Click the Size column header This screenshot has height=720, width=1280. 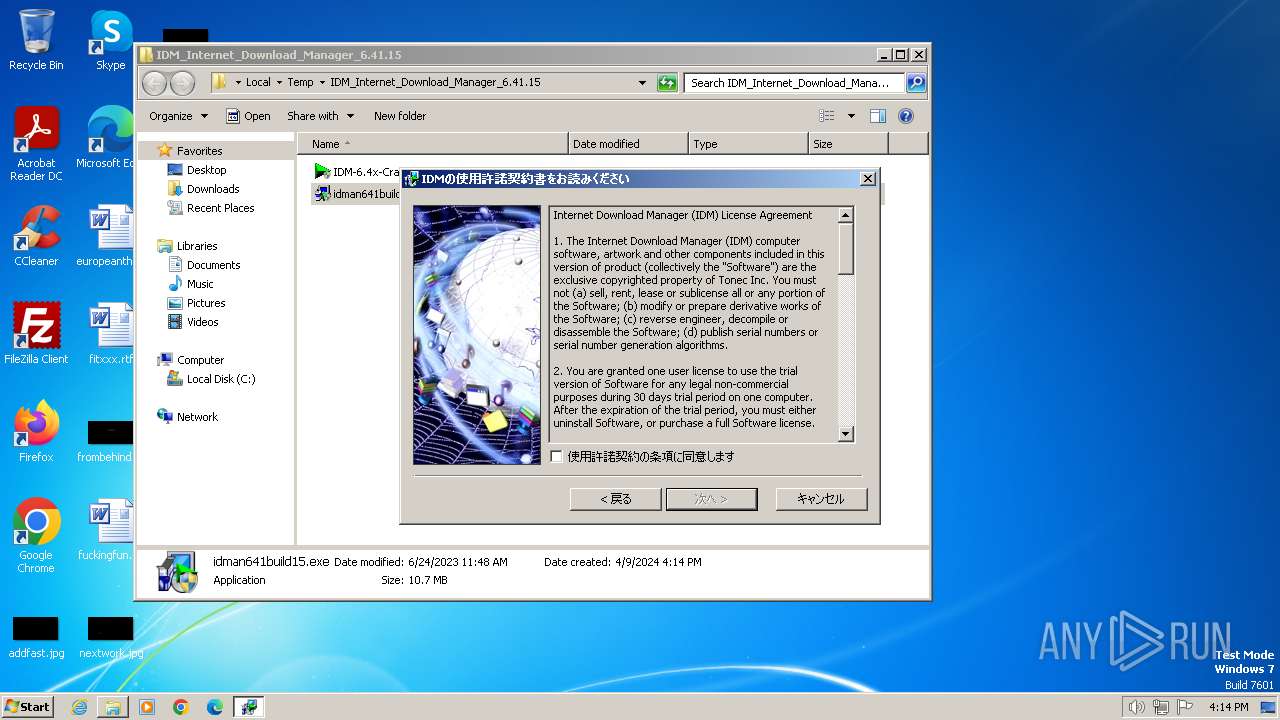848,144
